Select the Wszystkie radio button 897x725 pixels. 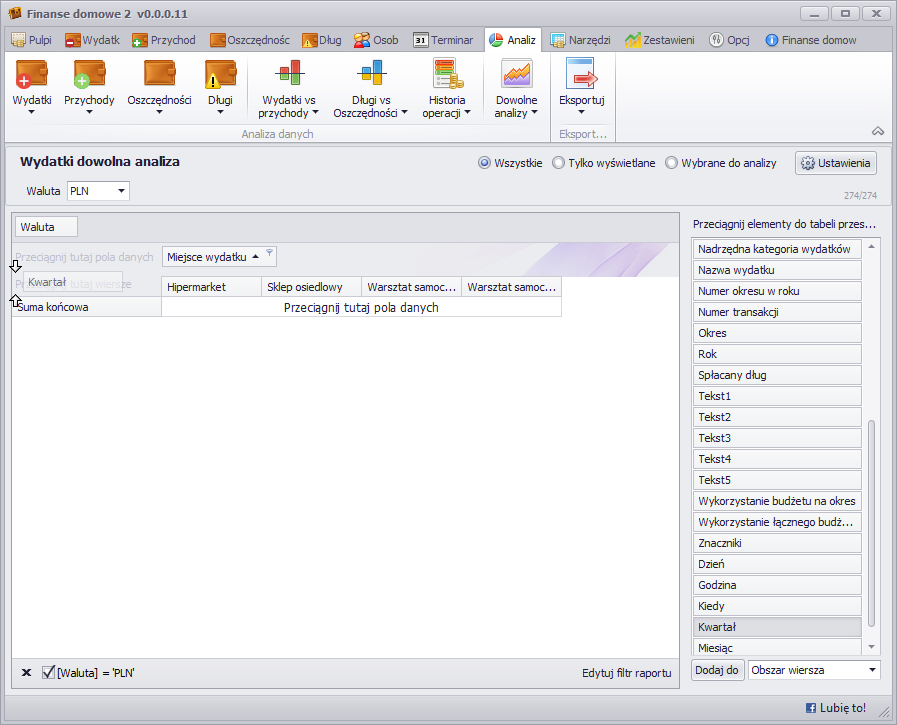click(484, 163)
